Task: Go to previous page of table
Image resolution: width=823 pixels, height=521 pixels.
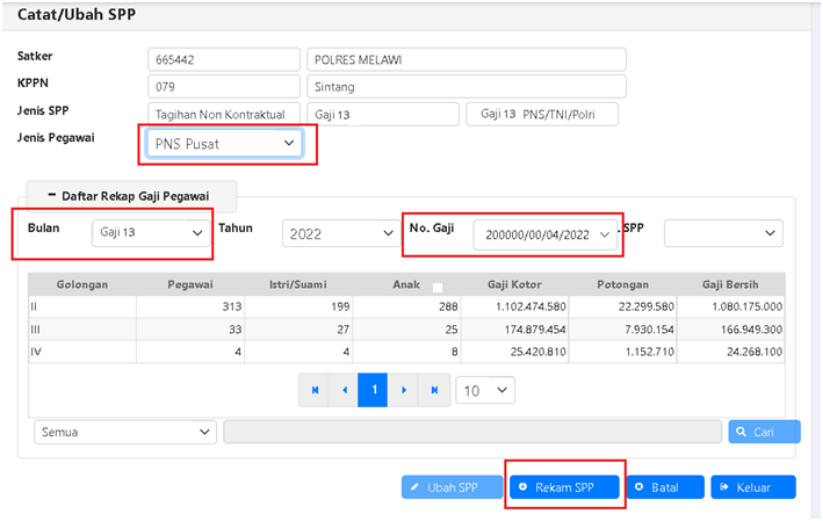Action: coord(344,390)
